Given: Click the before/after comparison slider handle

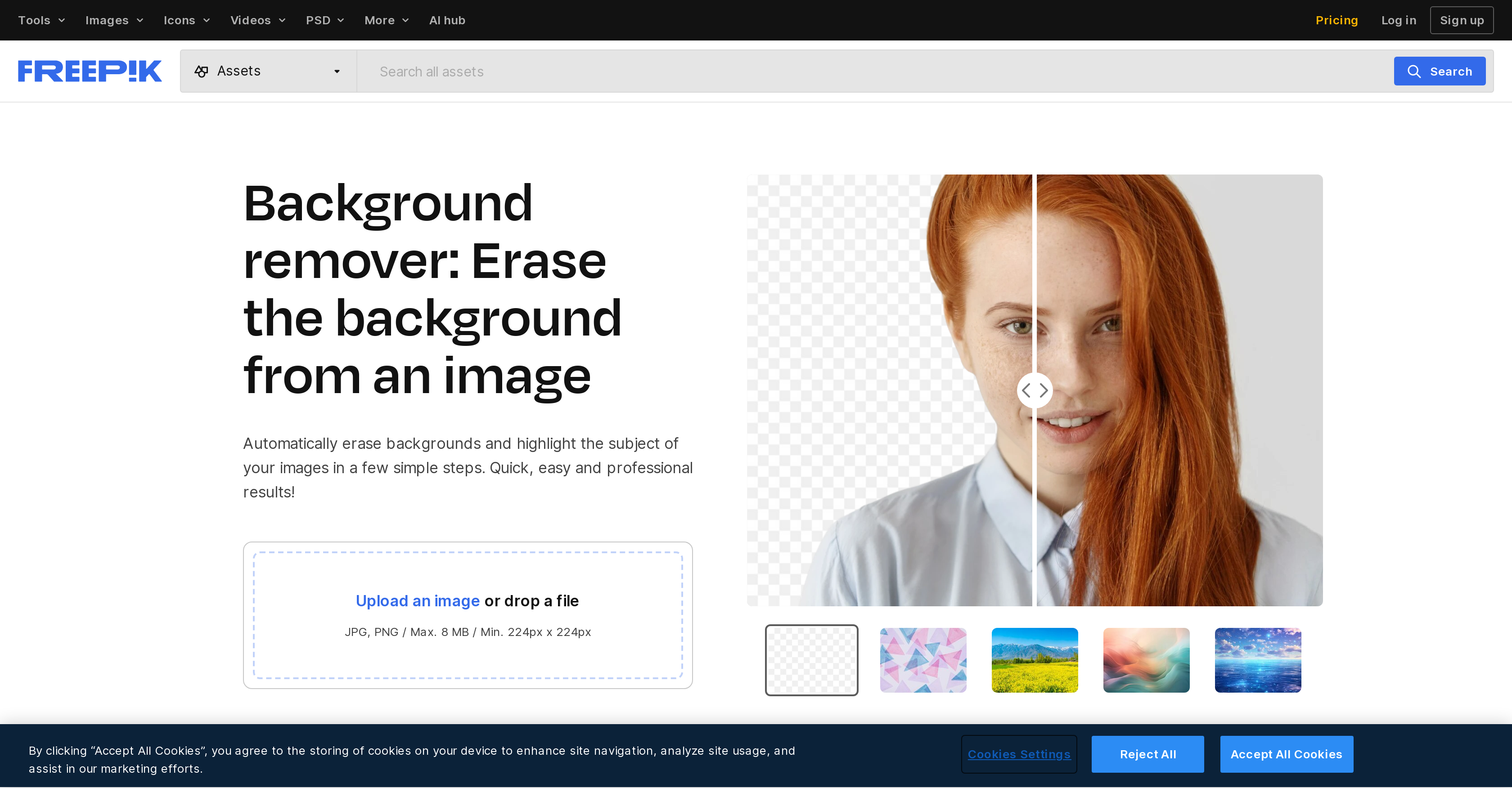Looking at the screenshot, I should [x=1034, y=390].
